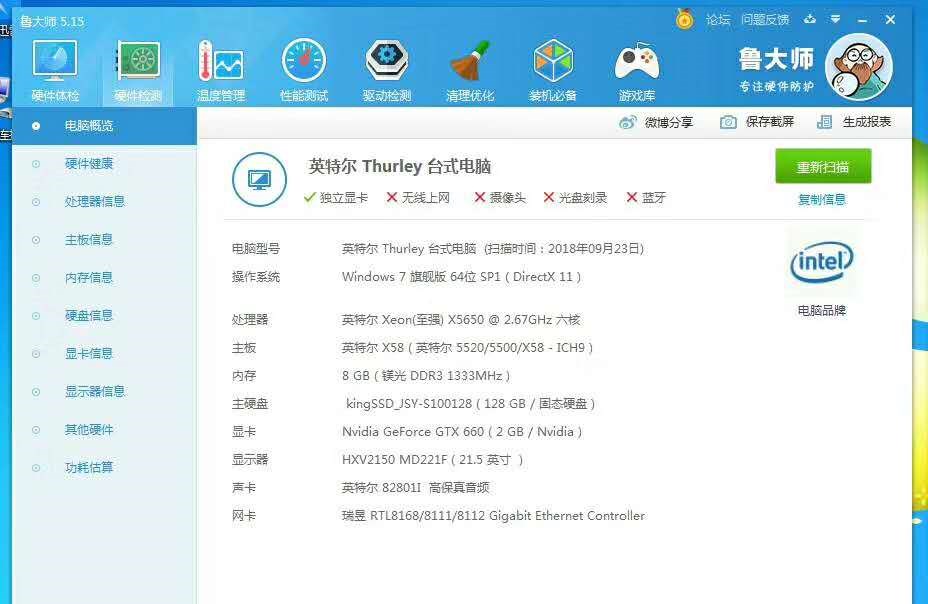Screen dimensions: 928x604
Task: Click the green 重新扫描 button
Action: 823,166
